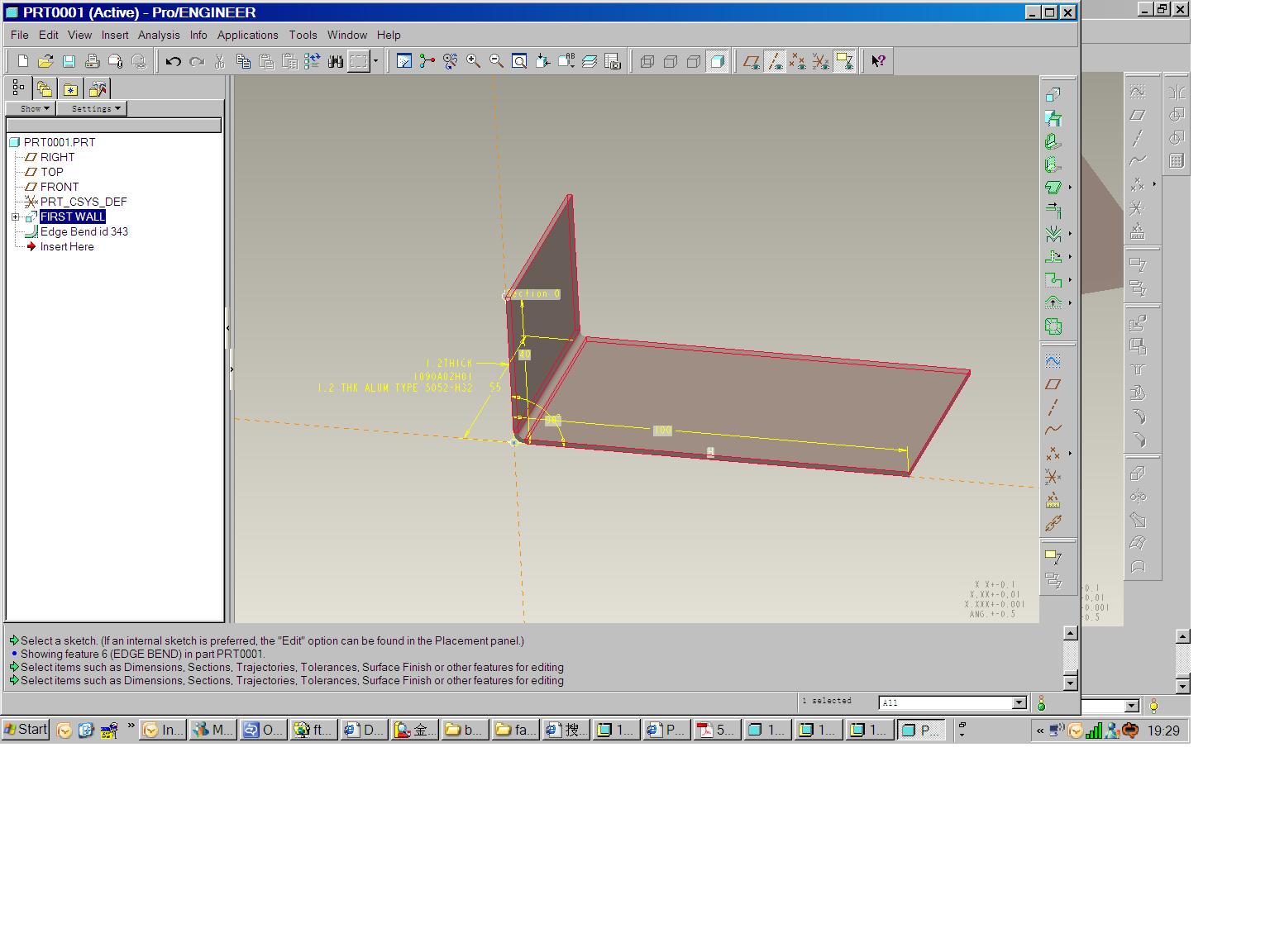Screen dimensions: 1270x952
Task: Collapse the navigator with the sash arrow
Action: (x=228, y=328)
